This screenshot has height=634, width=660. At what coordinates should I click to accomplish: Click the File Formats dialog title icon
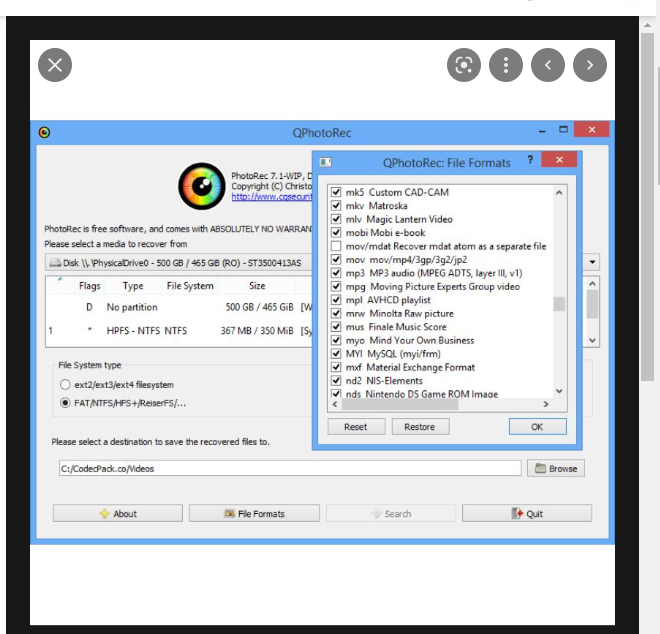[x=325, y=162]
